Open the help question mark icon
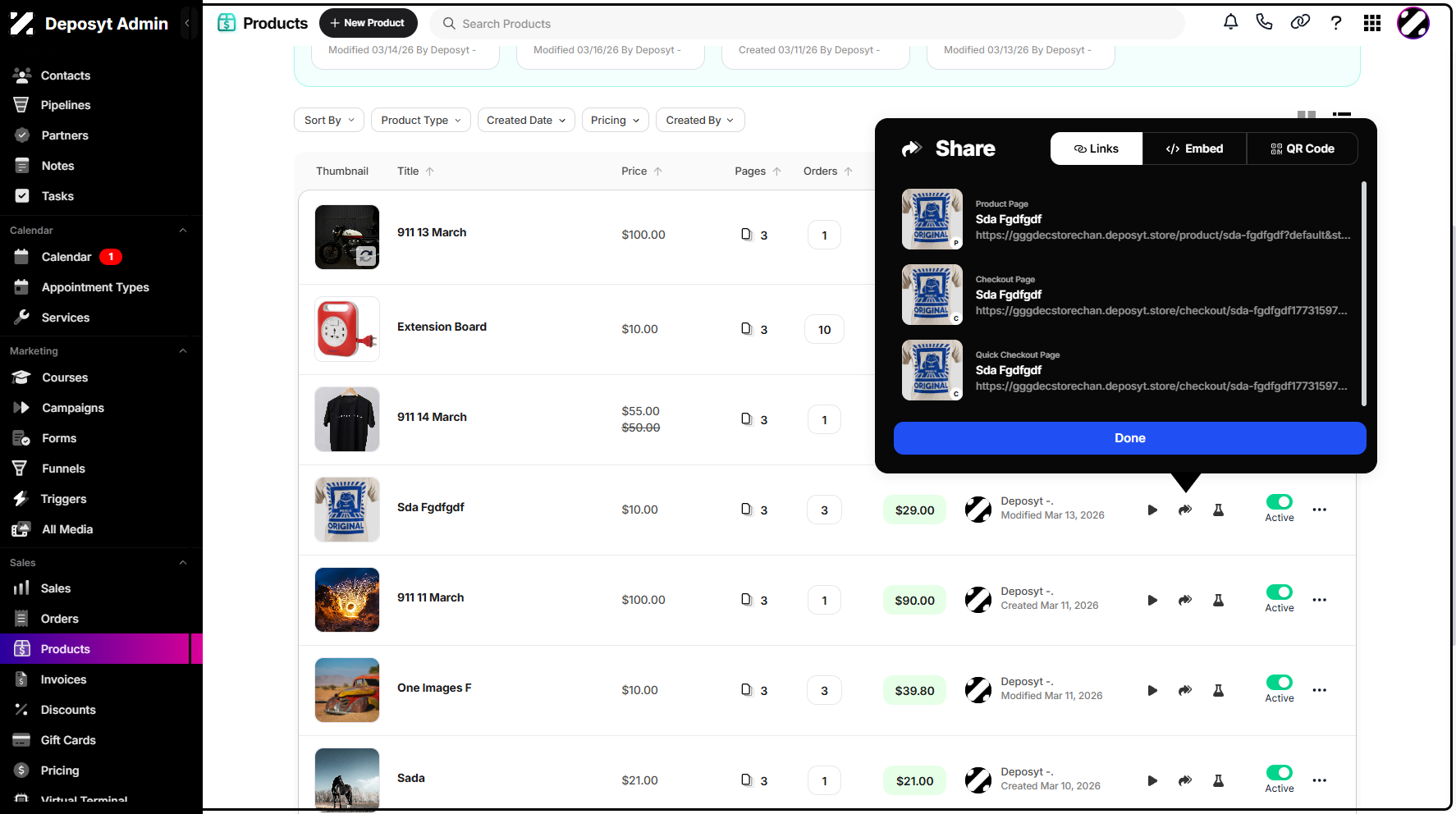This screenshot has height=814, width=1456. [x=1336, y=23]
